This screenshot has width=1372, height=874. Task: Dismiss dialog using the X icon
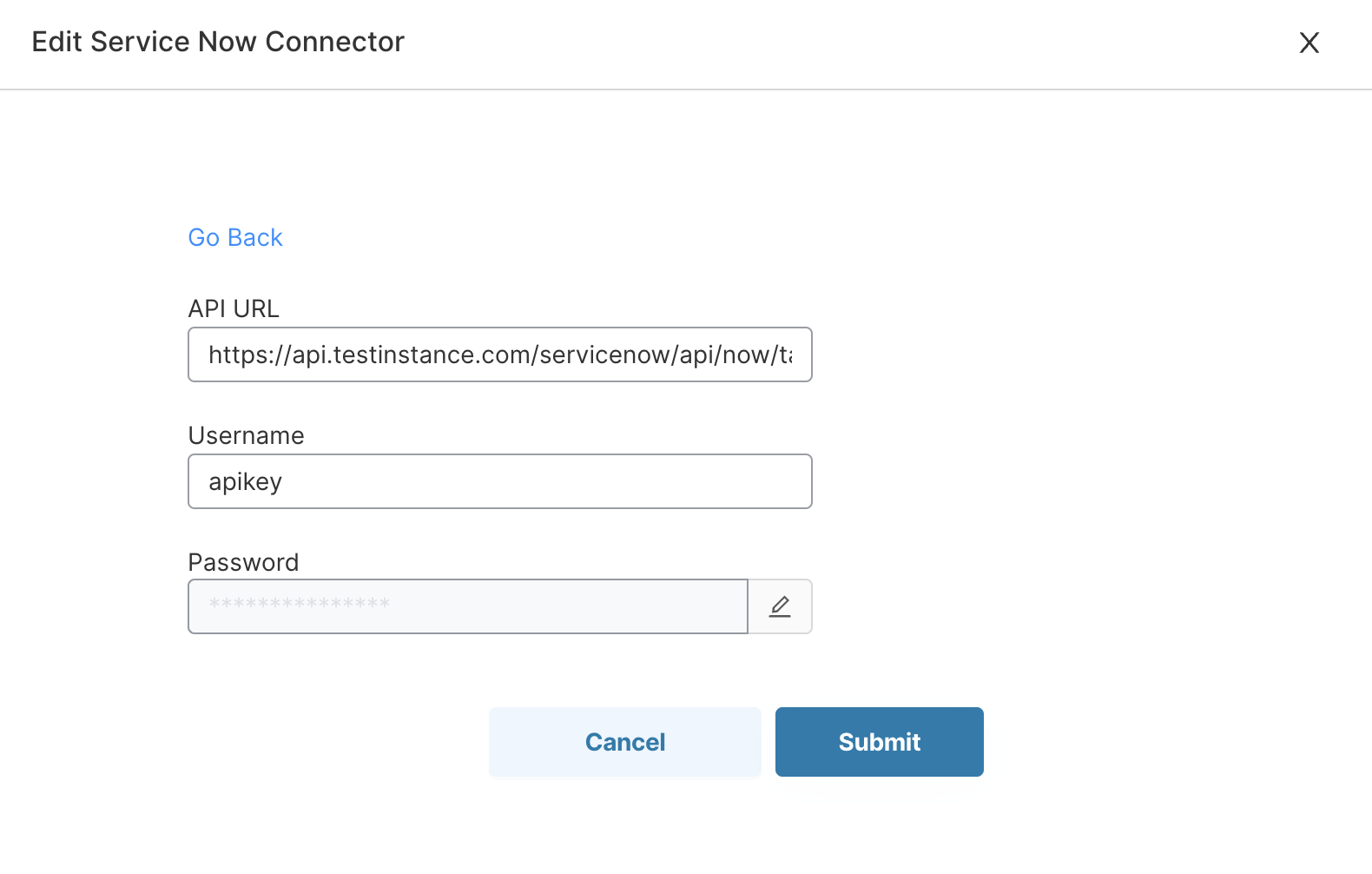pos(1309,43)
